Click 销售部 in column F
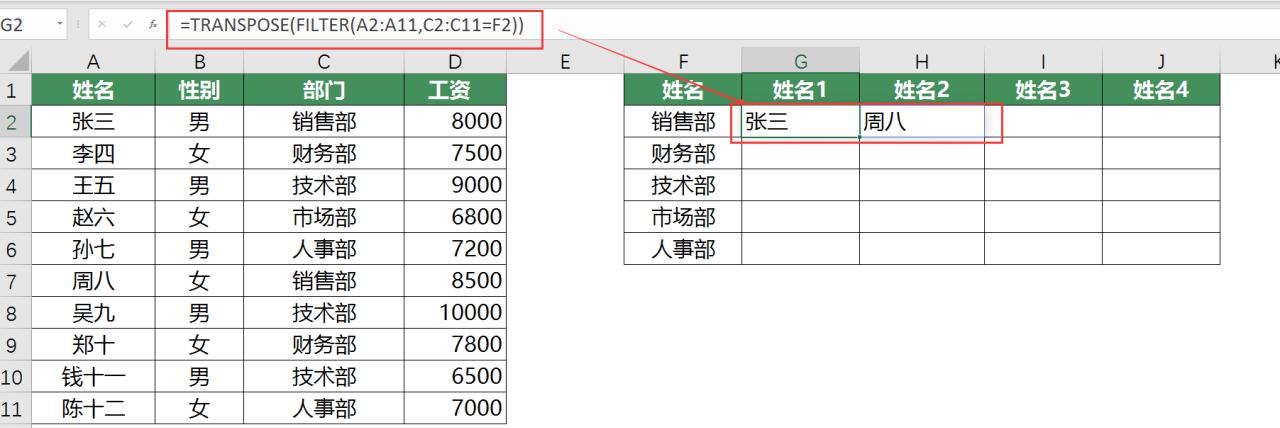The width and height of the screenshot is (1280, 428). click(683, 122)
